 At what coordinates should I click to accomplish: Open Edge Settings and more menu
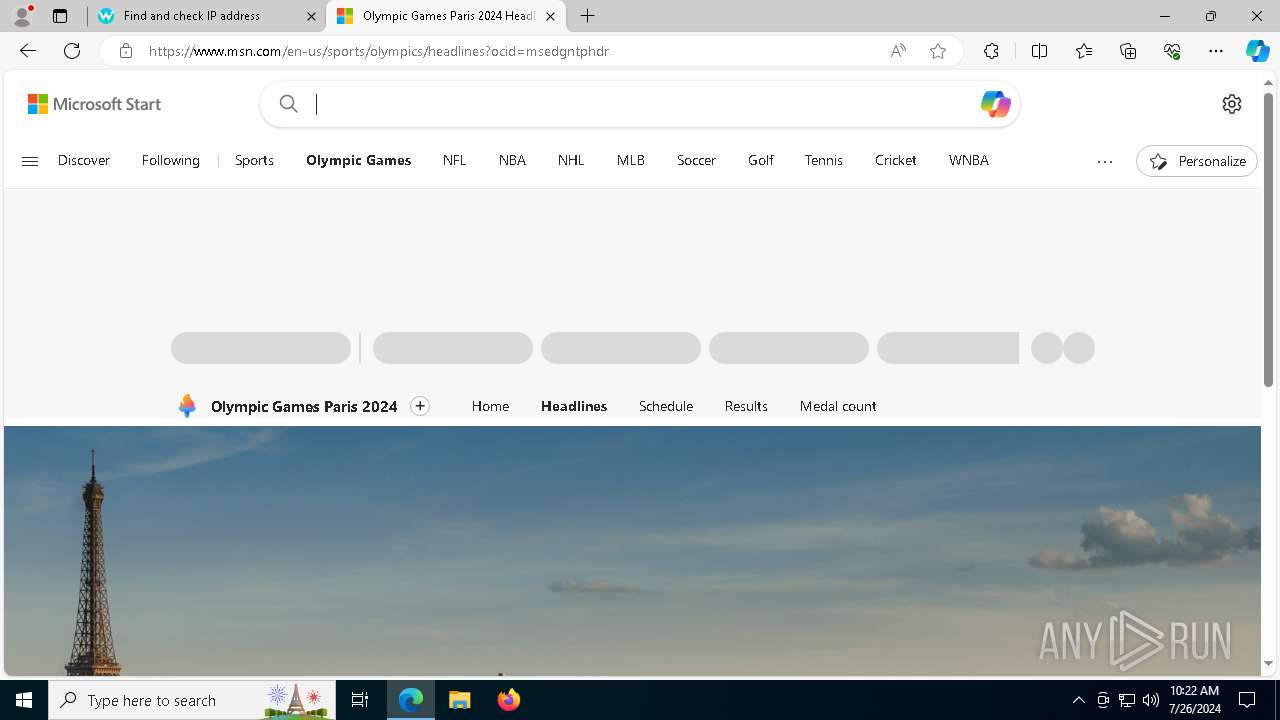[1216, 51]
